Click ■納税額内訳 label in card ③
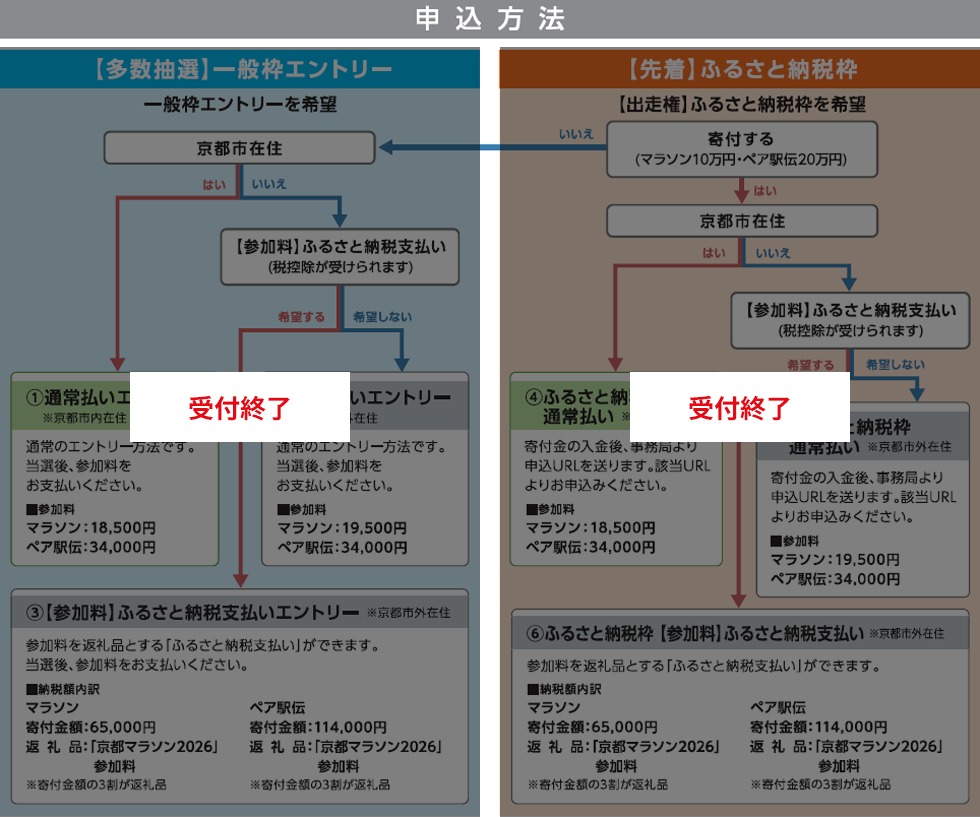 pos(62,689)
